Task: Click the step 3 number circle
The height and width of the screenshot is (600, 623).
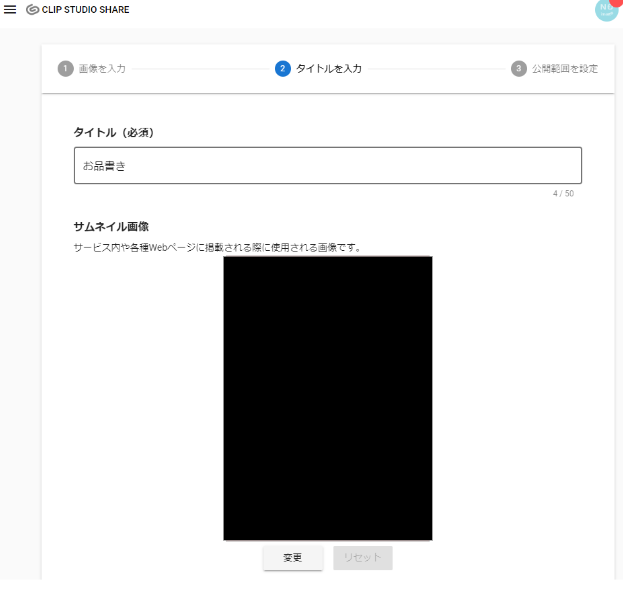Action: 519,69
